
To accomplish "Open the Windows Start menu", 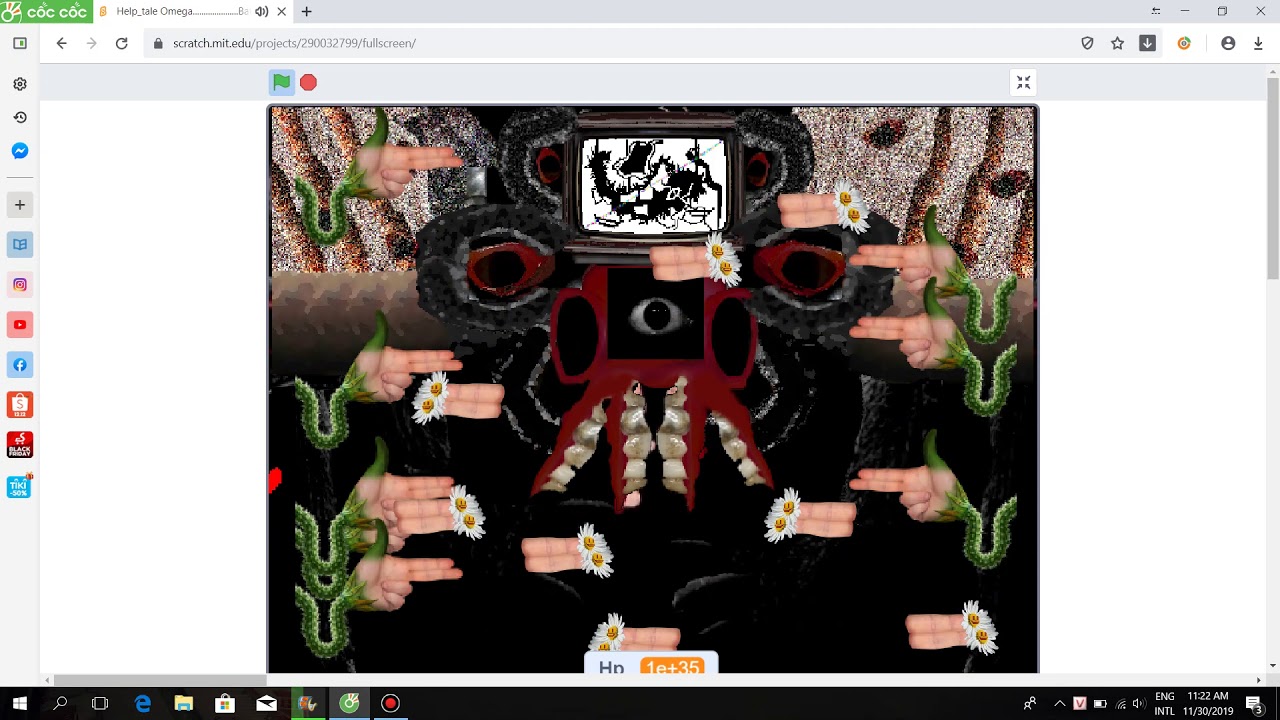I will [20, 704].
